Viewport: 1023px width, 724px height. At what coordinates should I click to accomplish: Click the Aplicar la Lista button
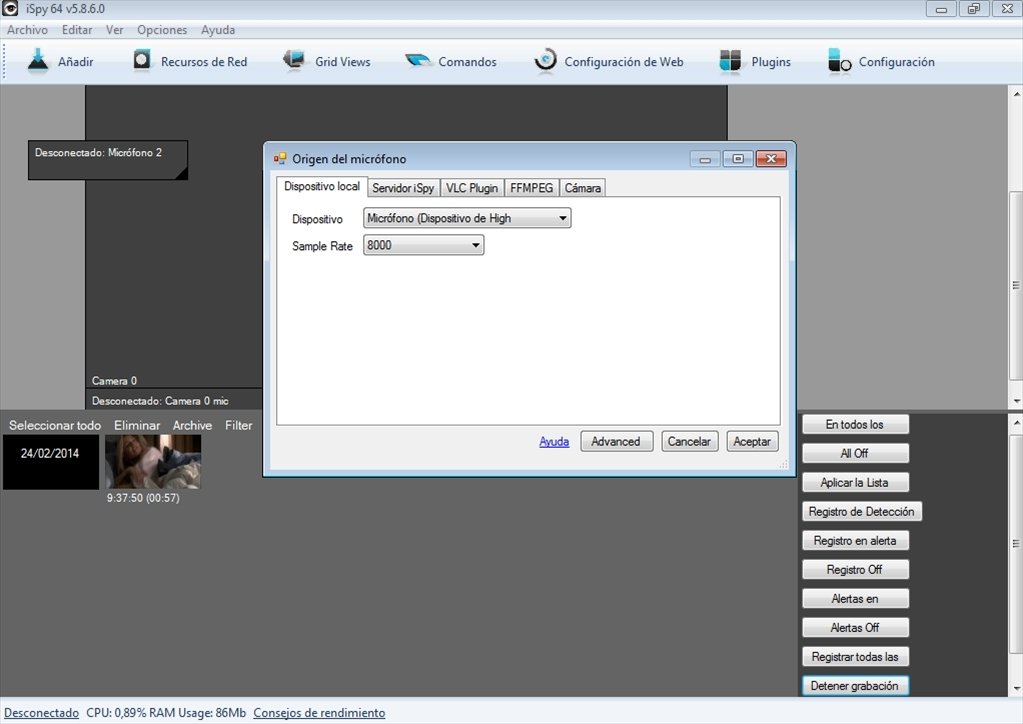(855, 483)
